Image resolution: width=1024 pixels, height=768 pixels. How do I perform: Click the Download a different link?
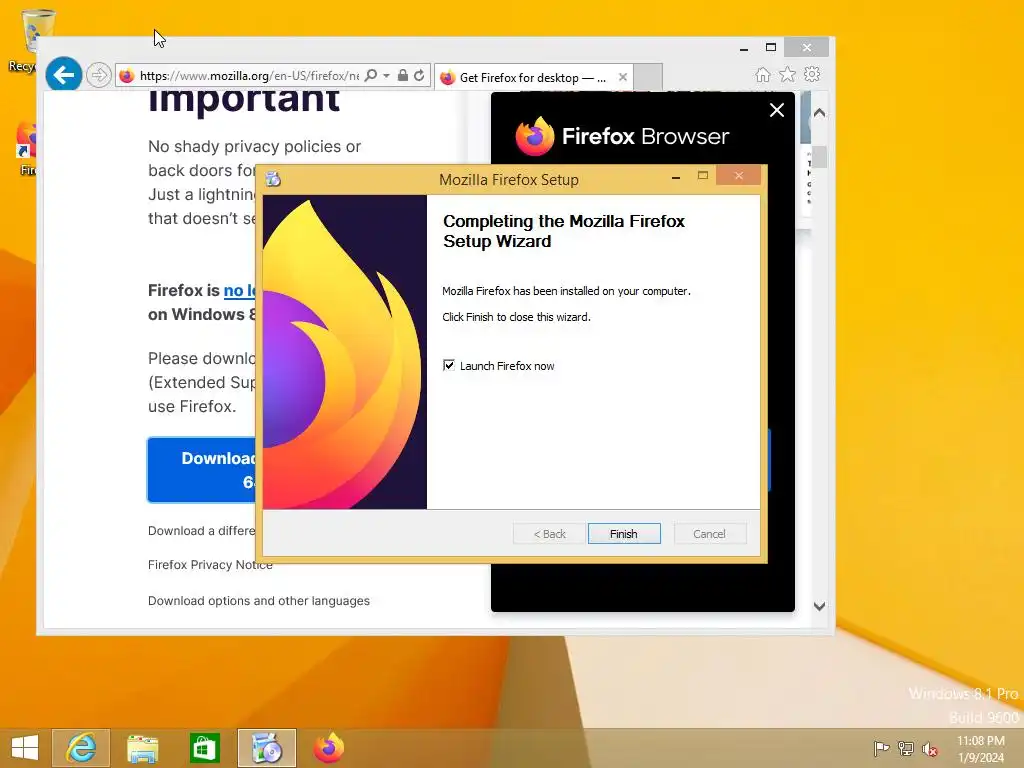(x=202, y=530)
